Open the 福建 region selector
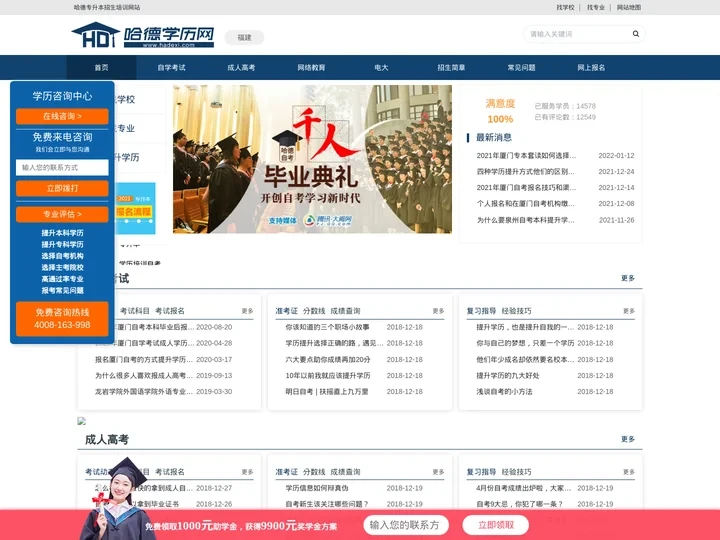Screen dimensions: 720x540 (244, 38)
